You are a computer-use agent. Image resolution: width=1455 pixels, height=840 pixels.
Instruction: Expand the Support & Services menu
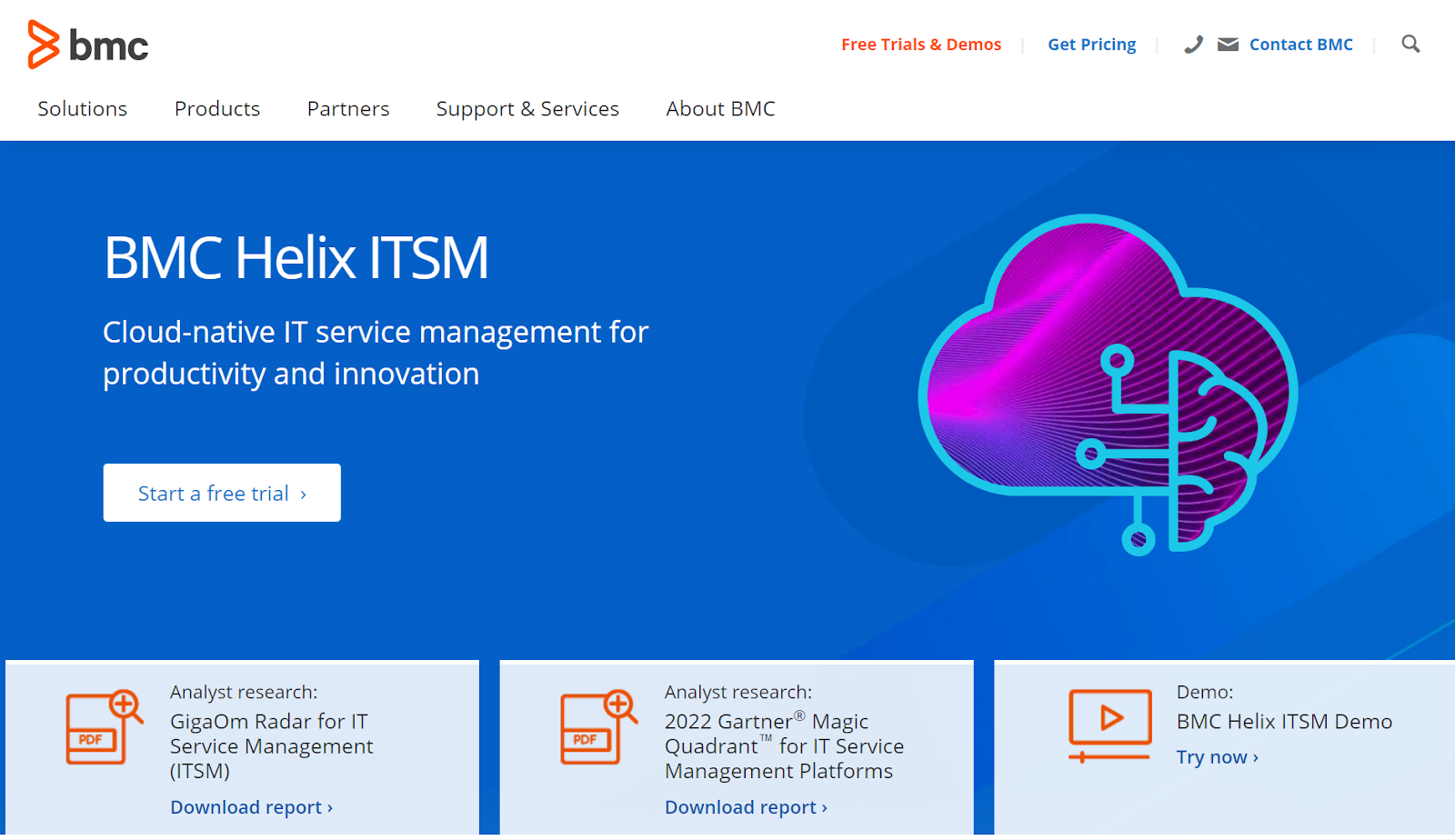527,108
